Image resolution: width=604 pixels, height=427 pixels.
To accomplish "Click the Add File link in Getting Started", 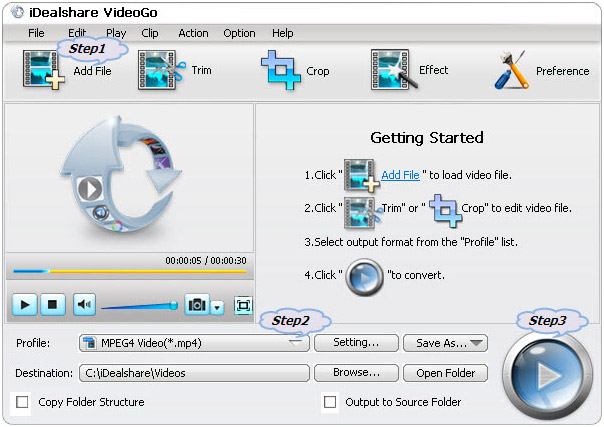I will pyautogui.click(x=400, y=175).
